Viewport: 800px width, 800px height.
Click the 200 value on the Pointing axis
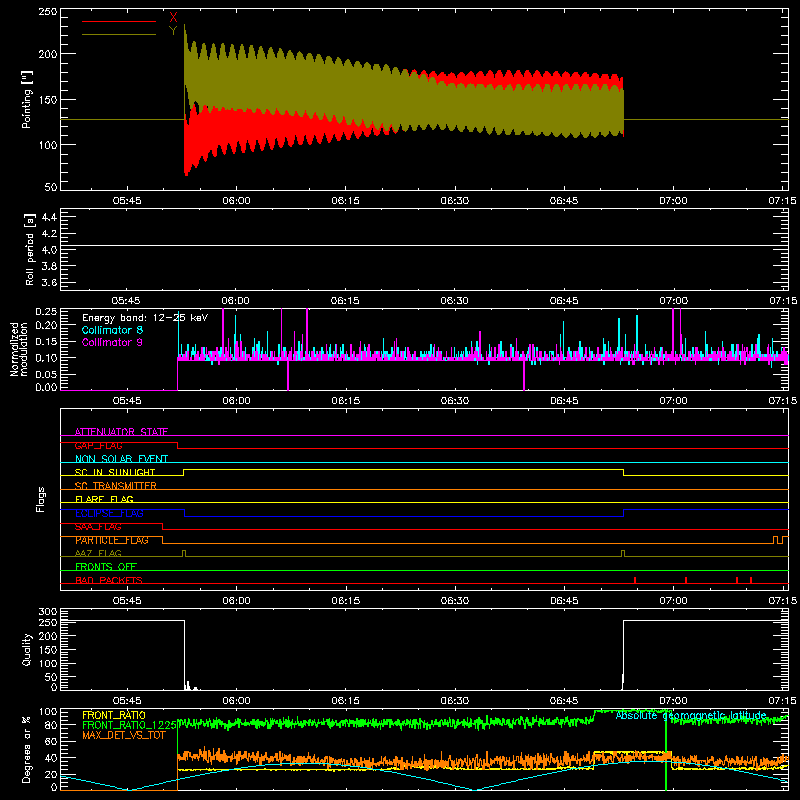[48, 54]
